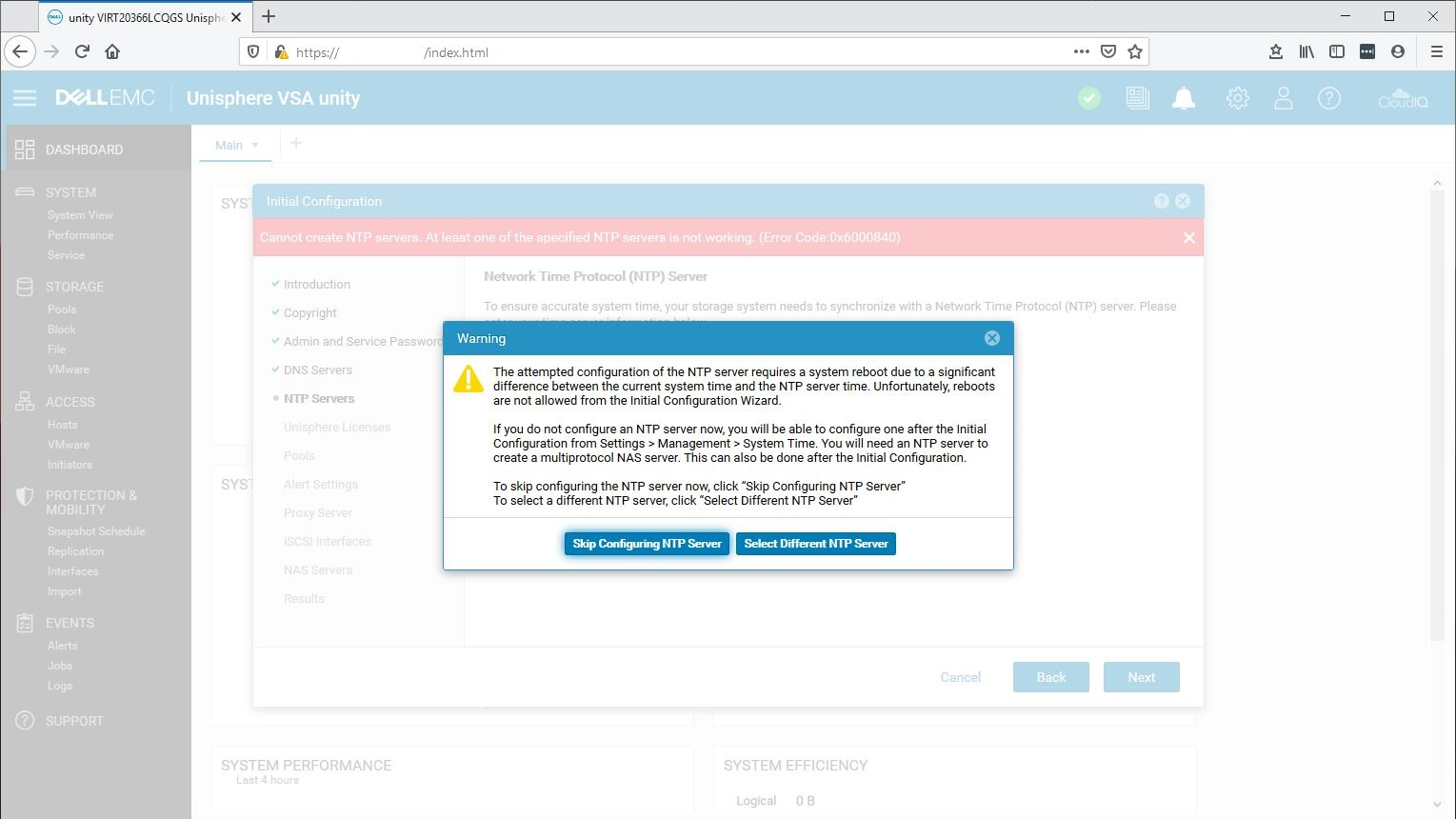
Task: Expand the Main dashboard tab dropdown
Action: click(x=255, y=146)
